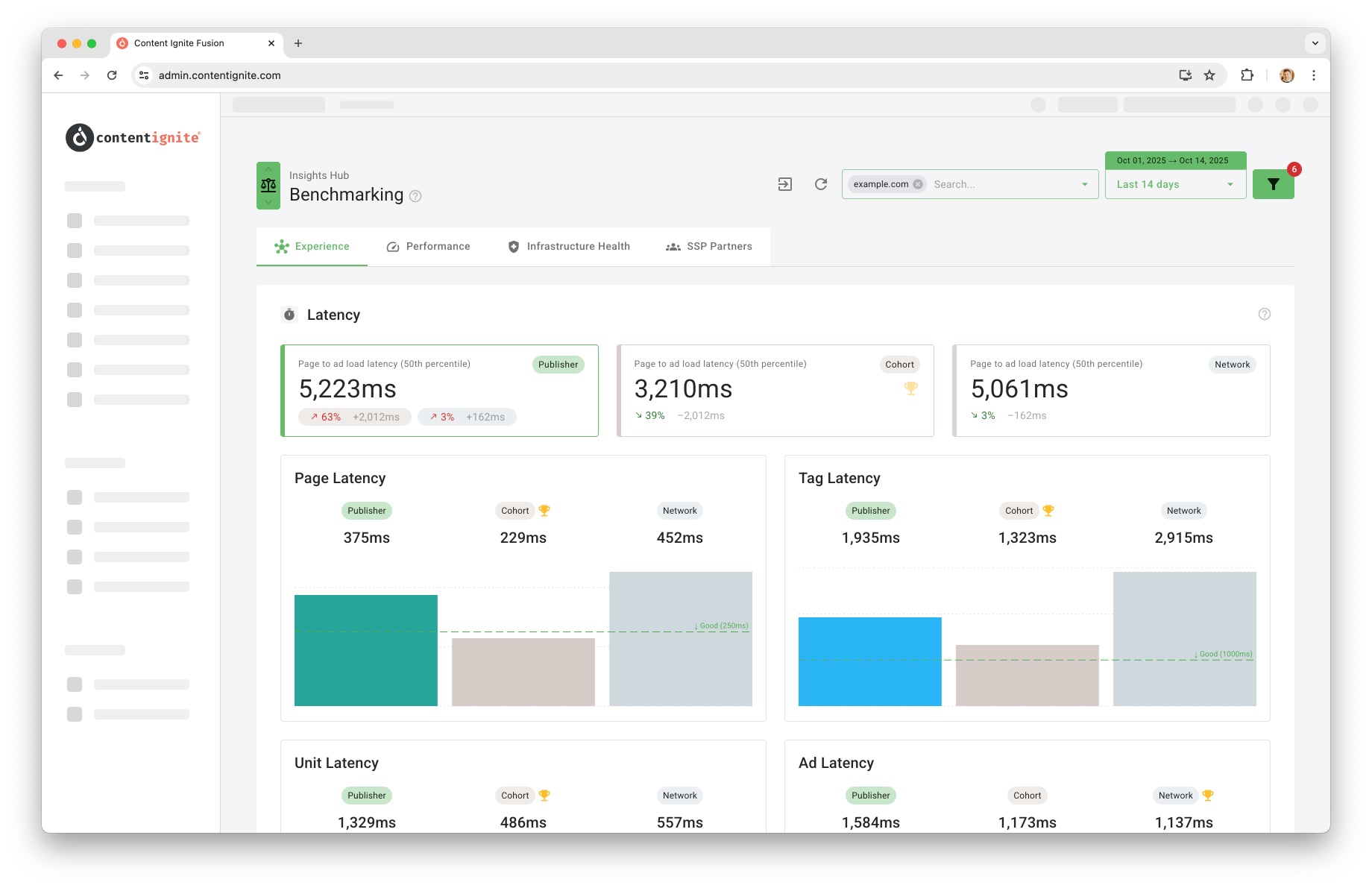Select the Network latency card

1111,391
